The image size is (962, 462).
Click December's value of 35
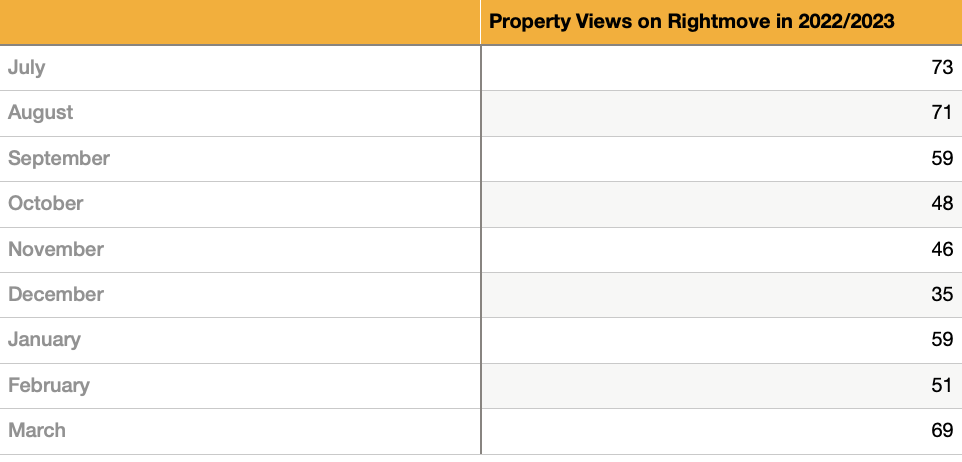point(942,294)
